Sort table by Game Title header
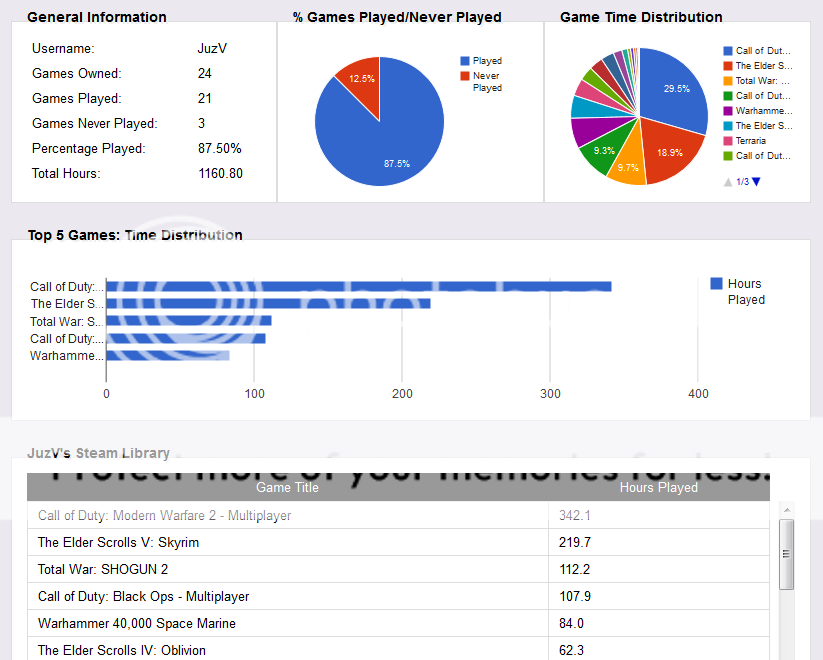The width and height of the screenshot is (823, 660). (287, 488)
